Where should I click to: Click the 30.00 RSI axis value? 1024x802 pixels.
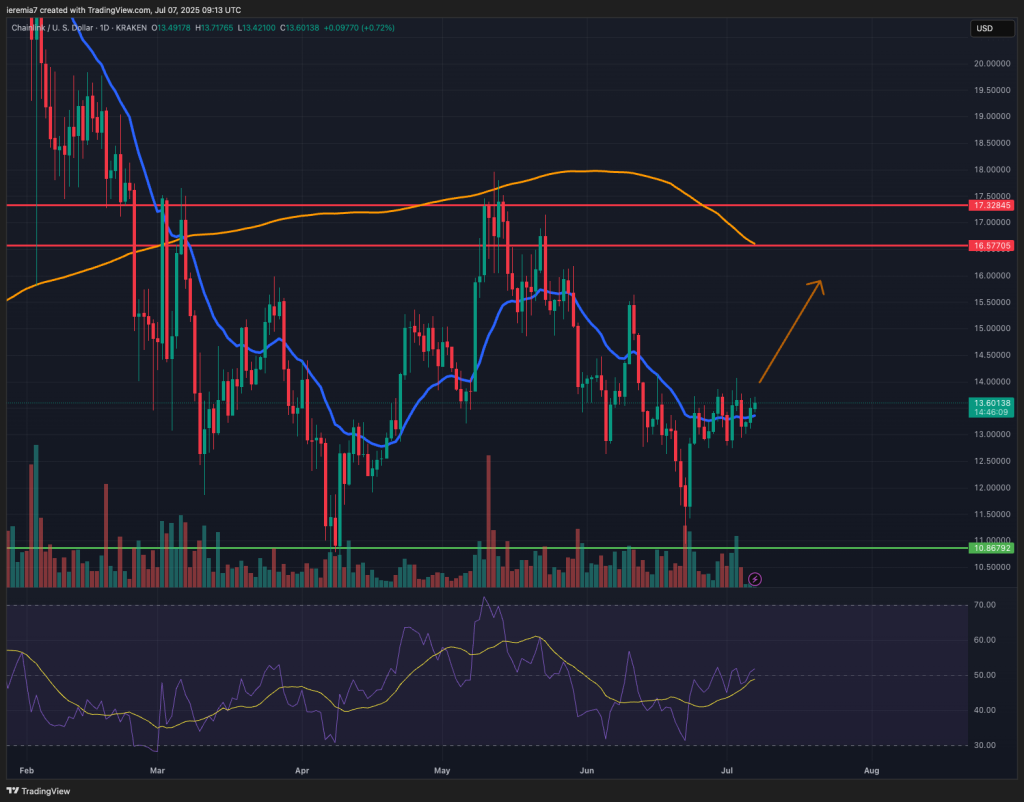(x=984, y=745)
